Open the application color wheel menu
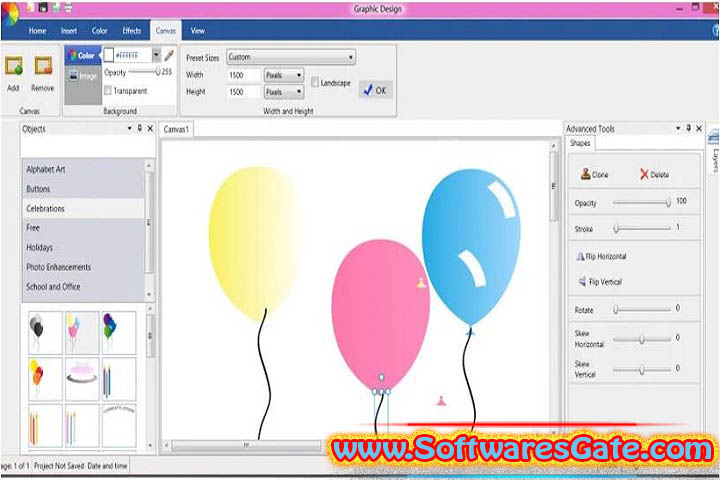Screen dimensions: 720x480 [x=9, y=13]
